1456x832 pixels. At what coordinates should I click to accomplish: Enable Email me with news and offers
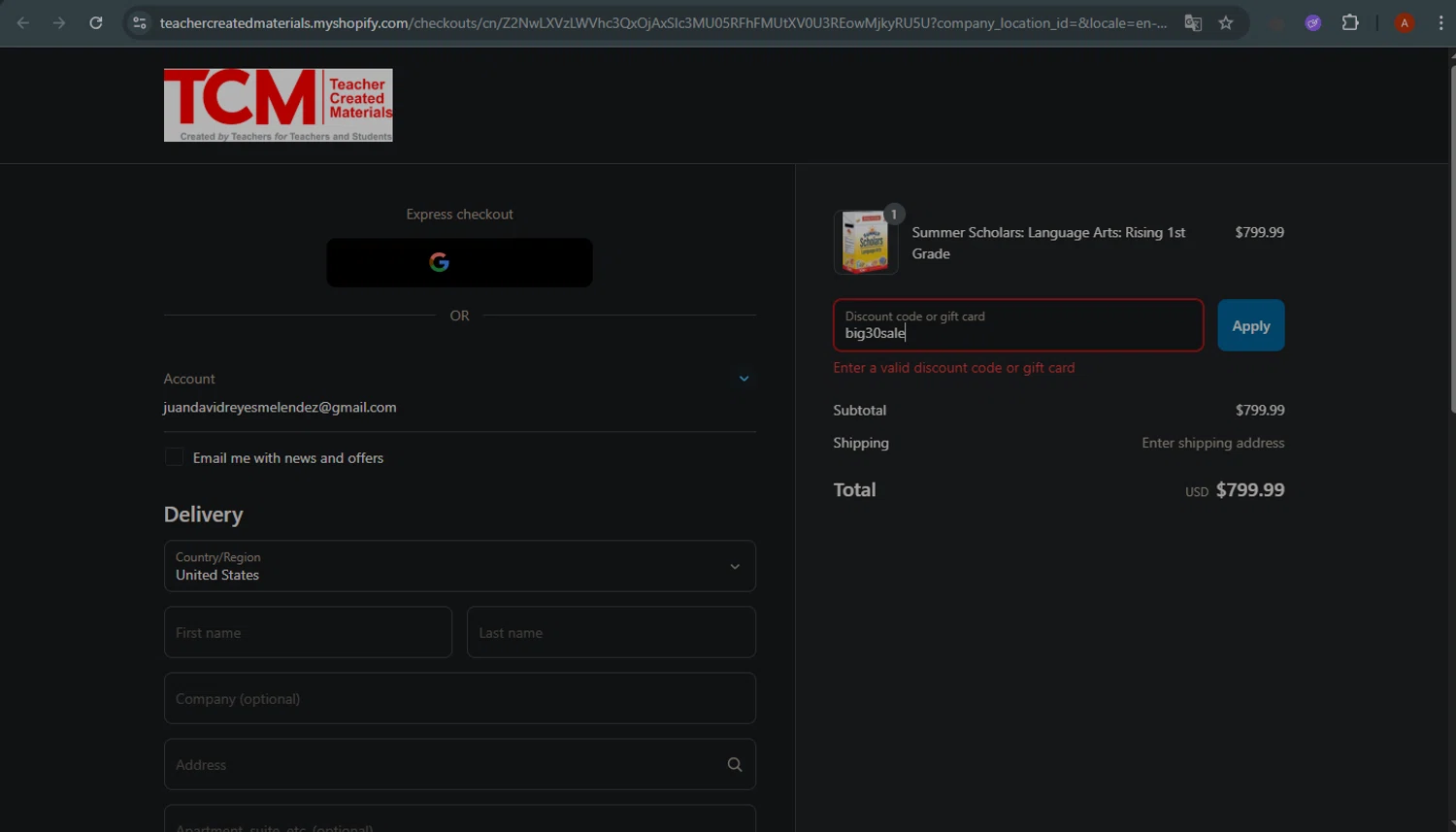tap(174, 457)
